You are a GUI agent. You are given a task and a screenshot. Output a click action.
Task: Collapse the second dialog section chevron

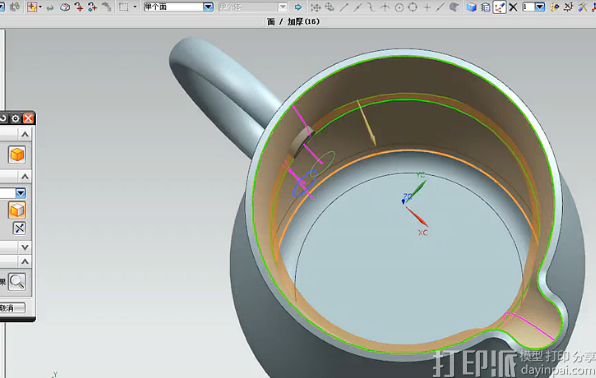pyautogui.click(x=25, y=176)
